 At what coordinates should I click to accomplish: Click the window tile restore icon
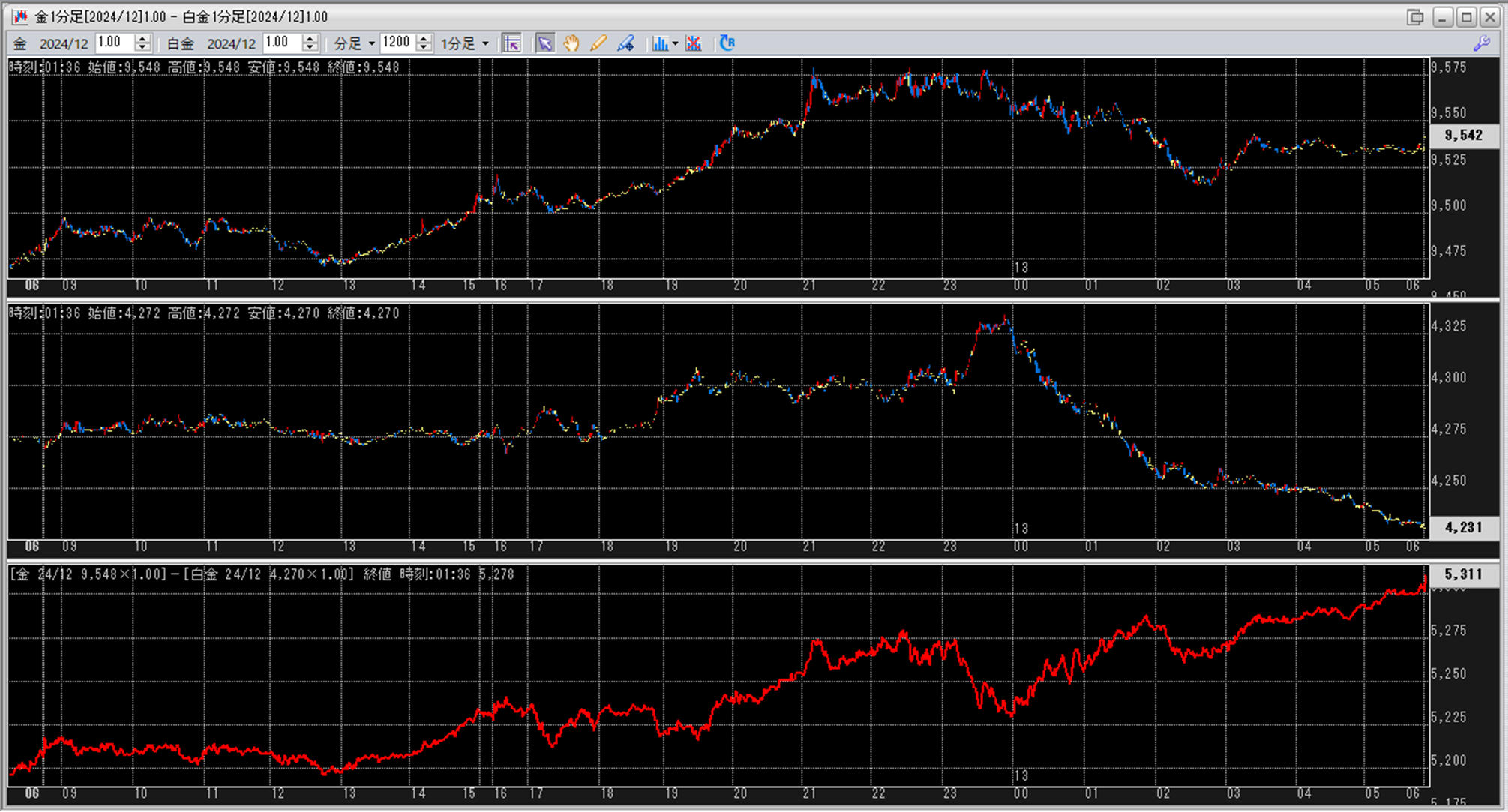(1414, 16)
